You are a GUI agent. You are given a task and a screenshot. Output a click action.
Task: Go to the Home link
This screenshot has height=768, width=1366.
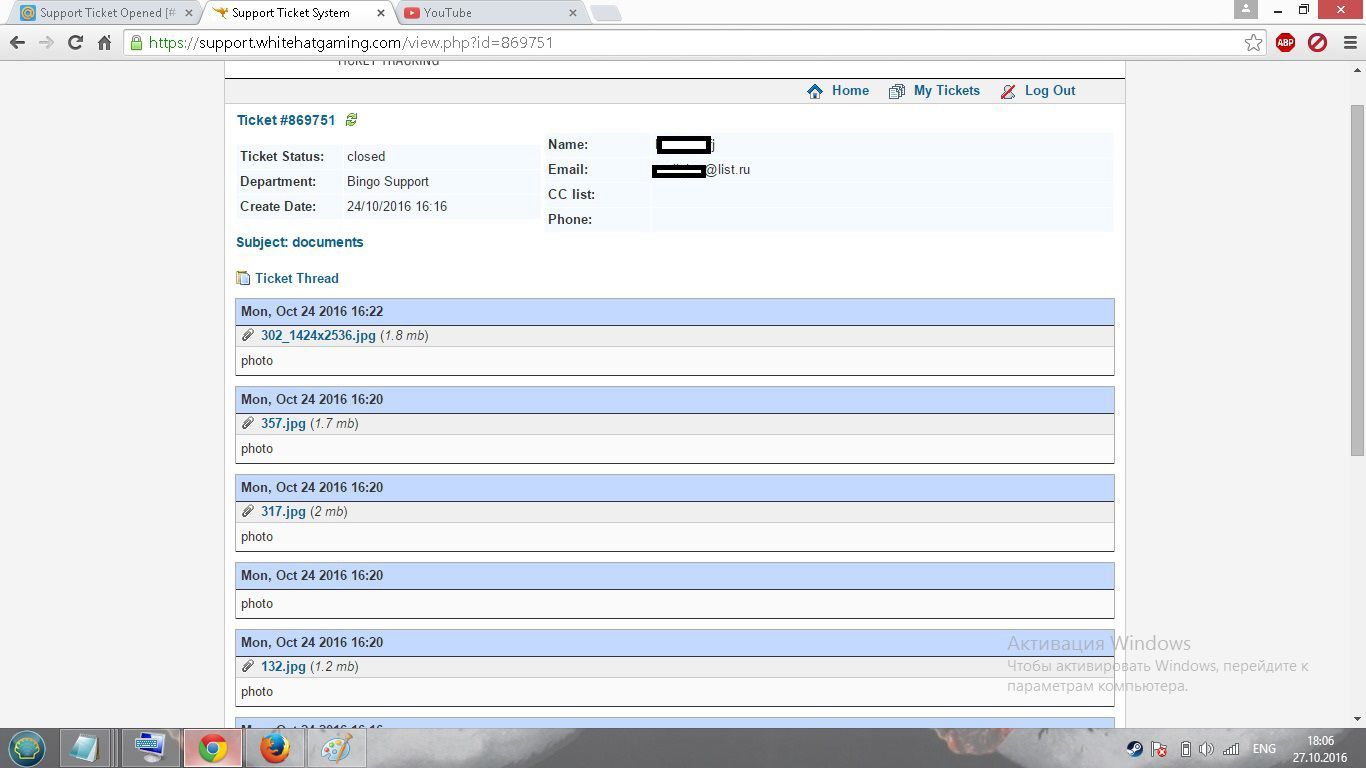850,91
